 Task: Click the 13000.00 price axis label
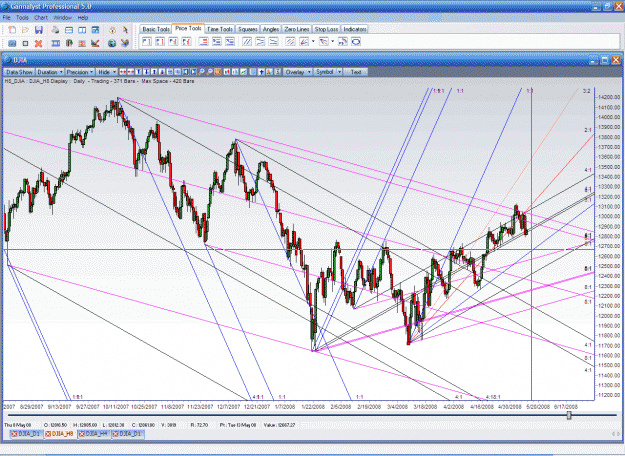[609, 216]
